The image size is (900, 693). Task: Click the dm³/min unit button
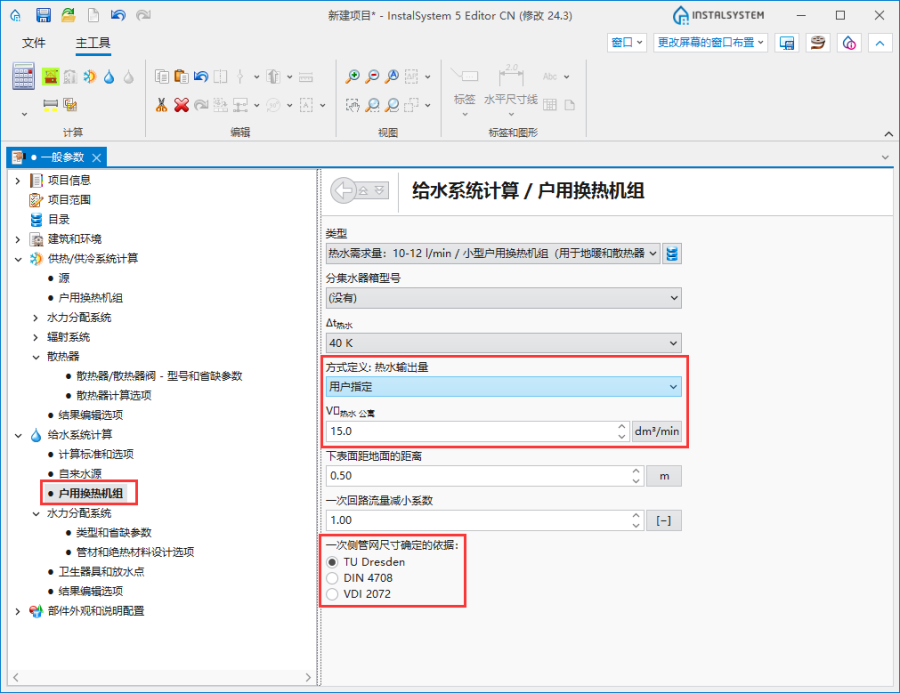(x=657, y=431)
